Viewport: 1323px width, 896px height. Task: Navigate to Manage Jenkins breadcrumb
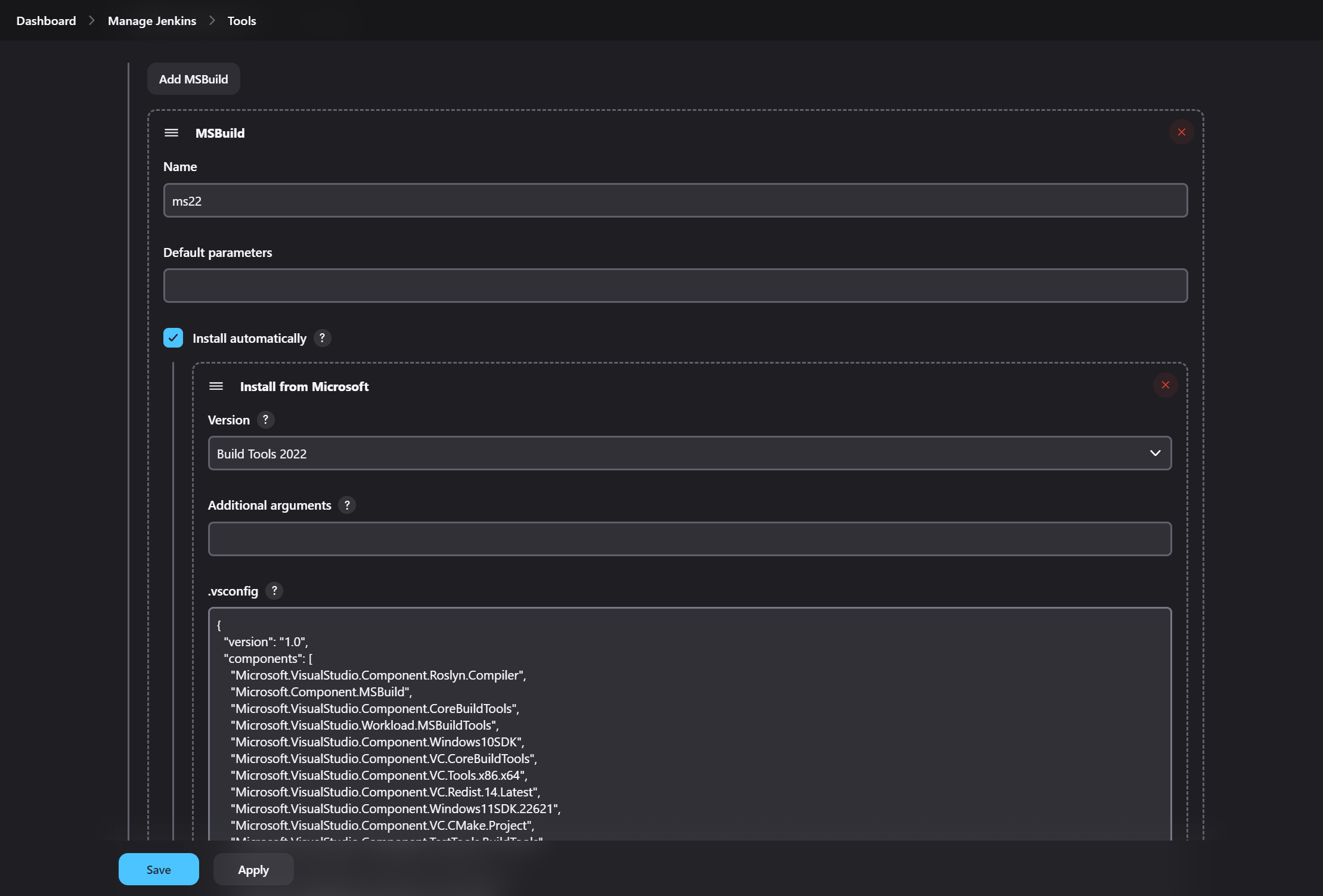(x=151, y=21)
